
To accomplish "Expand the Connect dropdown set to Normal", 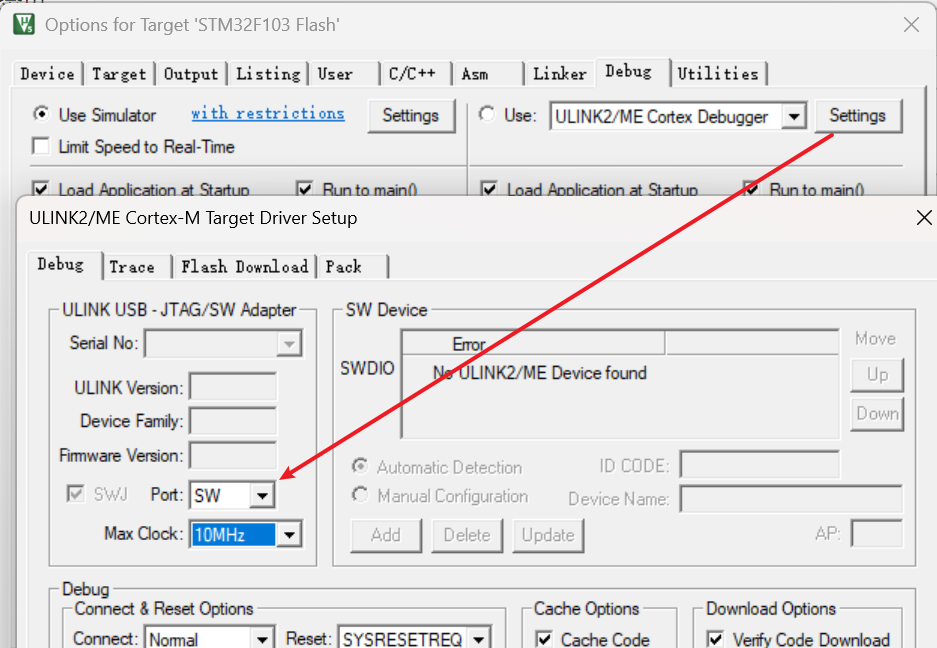I will [x=262, y=639].
